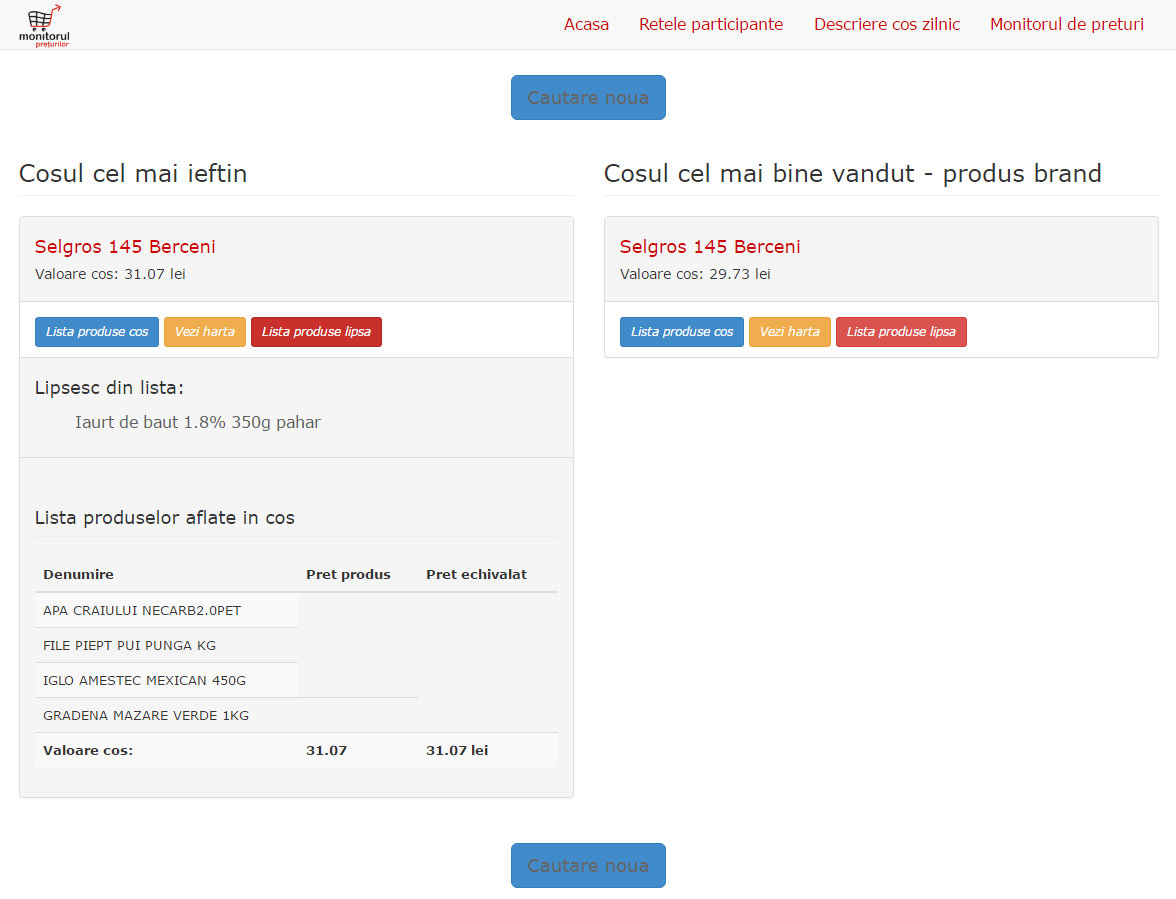Toggle Lista produse lipsa in brand basket
Viewport: 1176px width, 899px height.
902,331
